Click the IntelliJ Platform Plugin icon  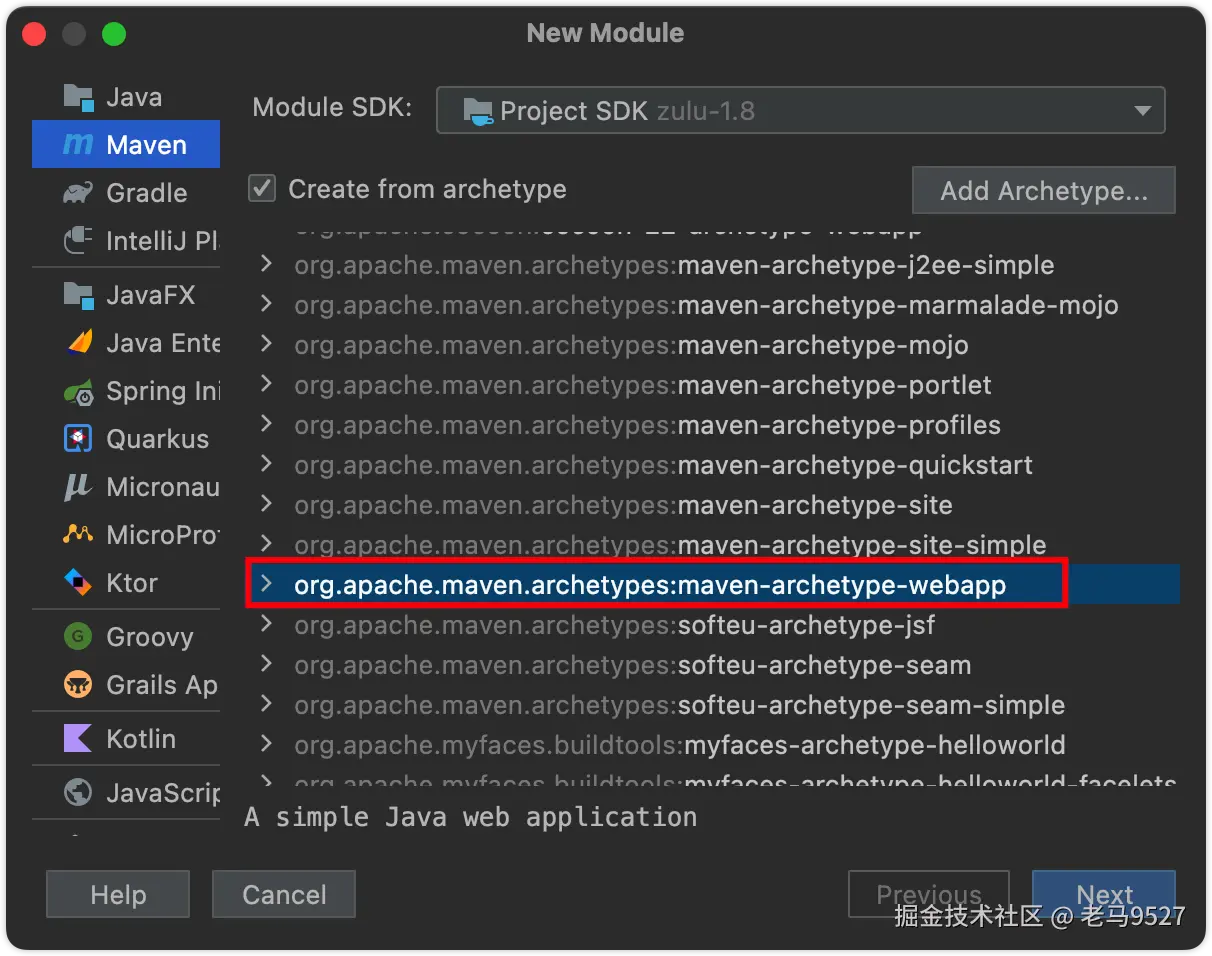(78, 241)
